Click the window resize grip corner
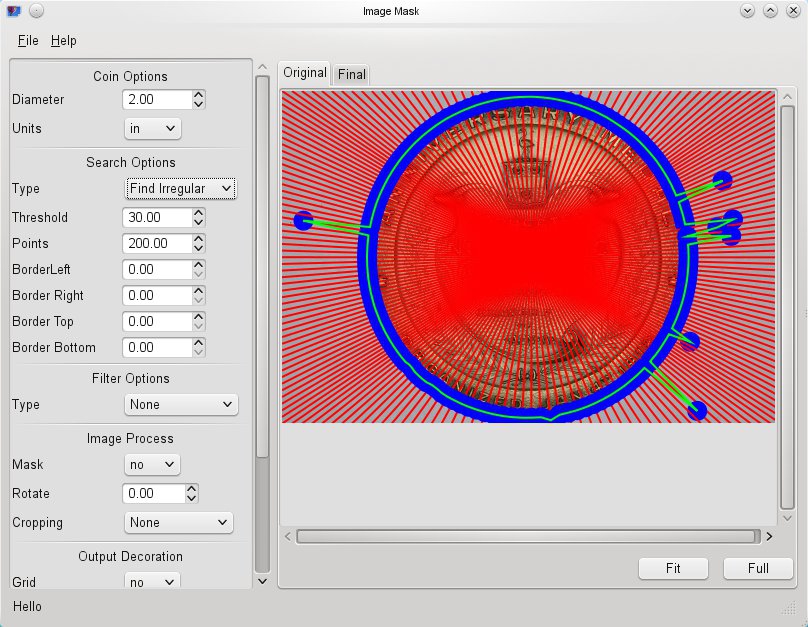 tap(789, 608)
